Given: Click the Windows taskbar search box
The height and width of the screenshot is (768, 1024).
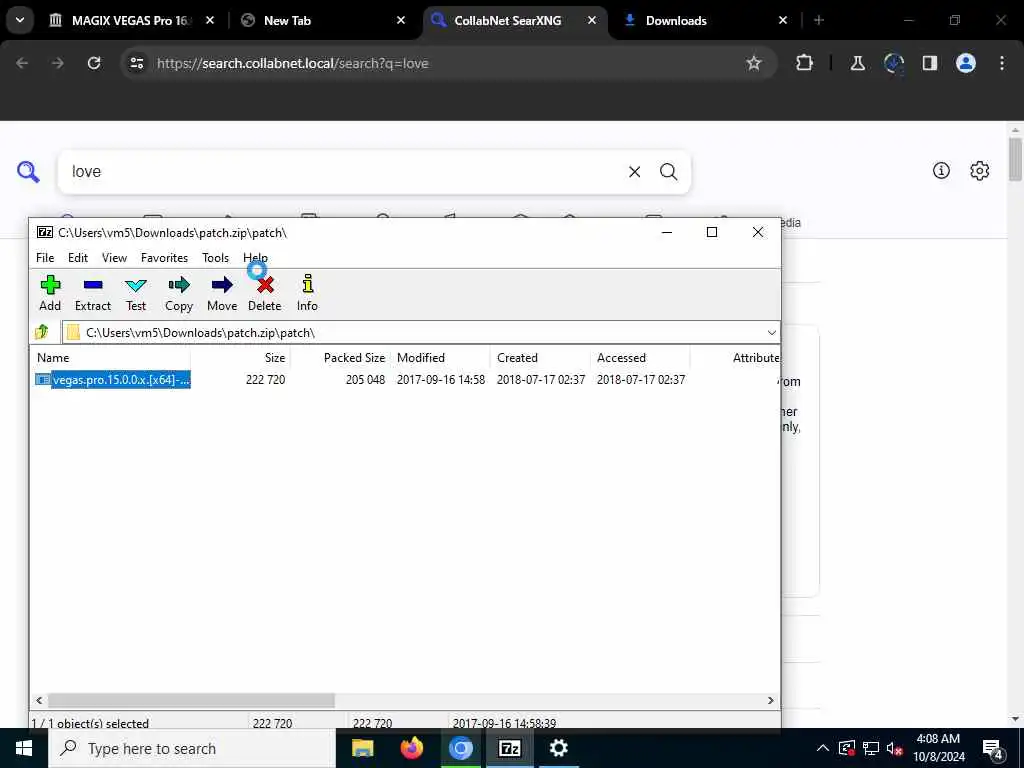Looking at the screenshot, I should click(191, 748).
